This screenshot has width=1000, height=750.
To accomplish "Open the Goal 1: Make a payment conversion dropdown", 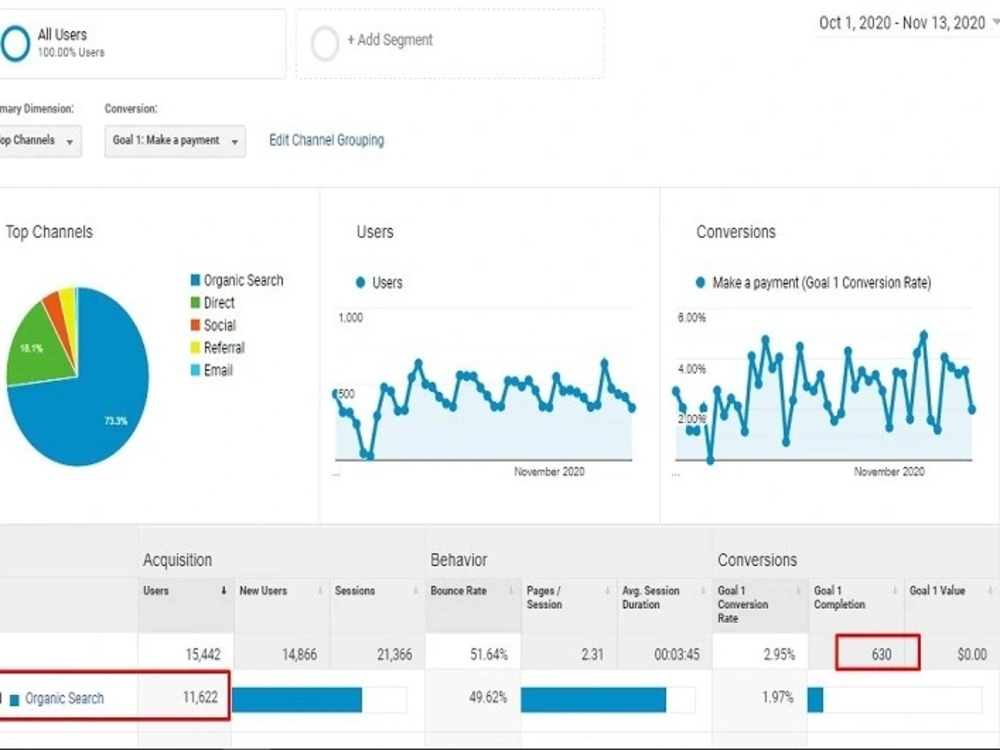I will click(x=175, y=140).
